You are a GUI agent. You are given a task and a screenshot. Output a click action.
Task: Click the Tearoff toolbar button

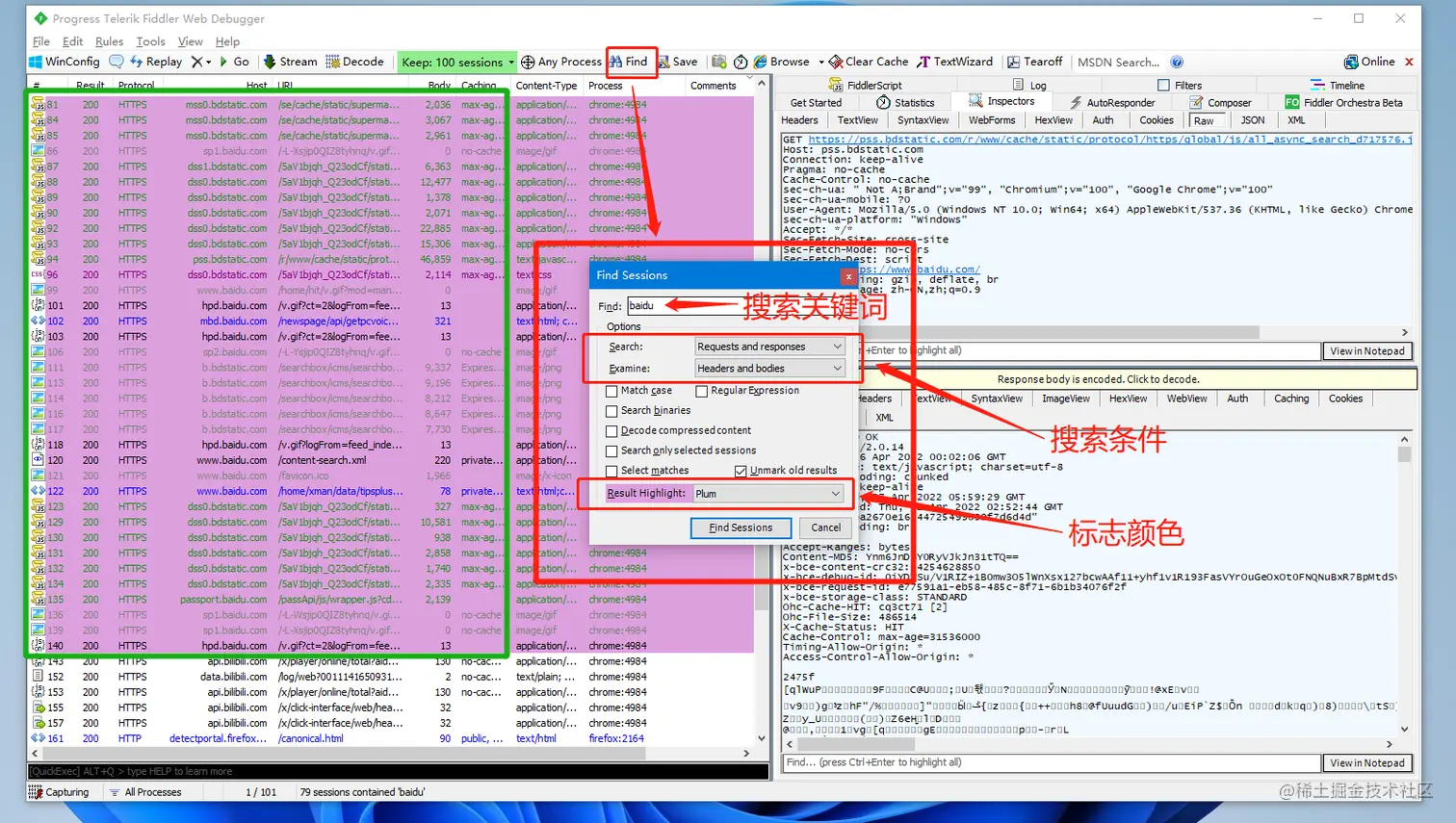point(1034,62)
